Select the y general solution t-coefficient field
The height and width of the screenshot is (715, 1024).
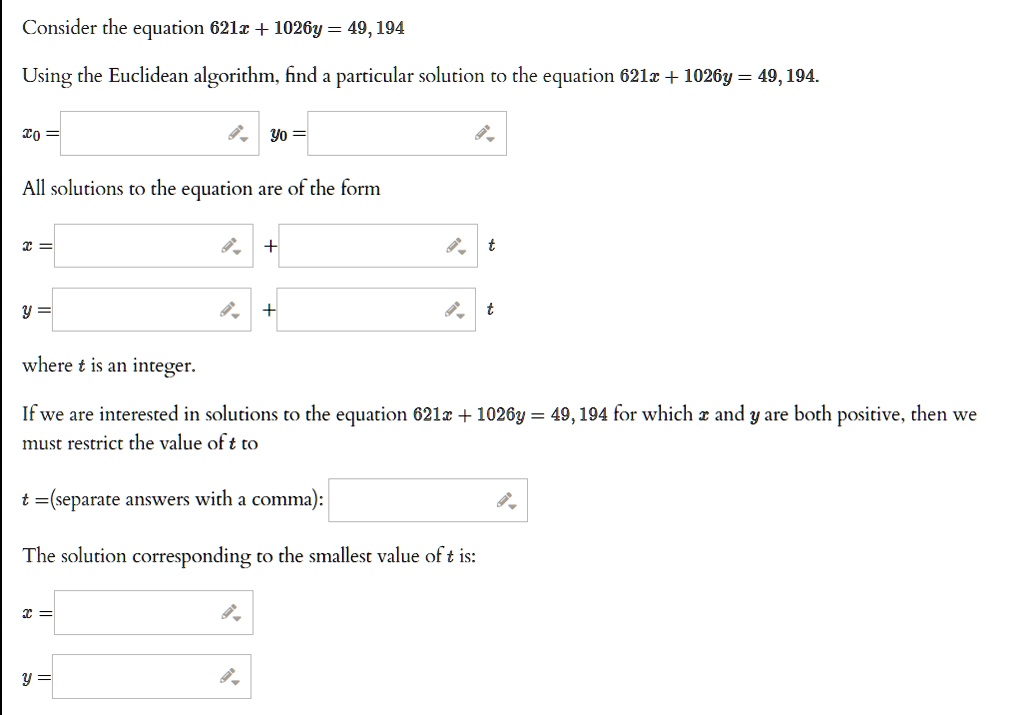376,310
